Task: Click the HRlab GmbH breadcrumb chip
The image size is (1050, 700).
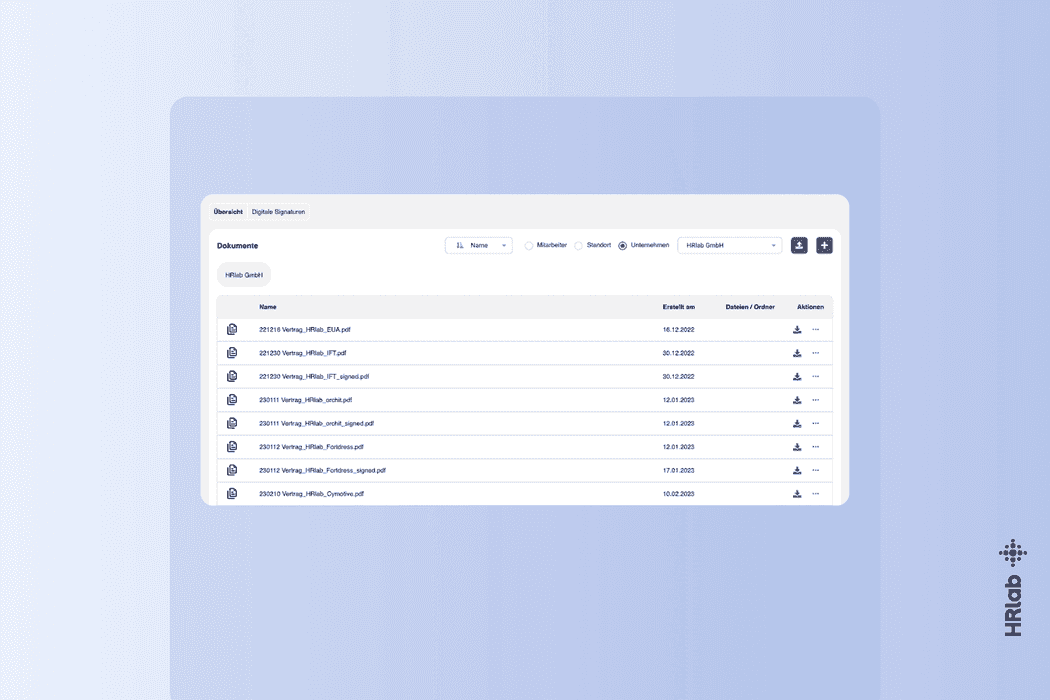Action: [244, 275]
